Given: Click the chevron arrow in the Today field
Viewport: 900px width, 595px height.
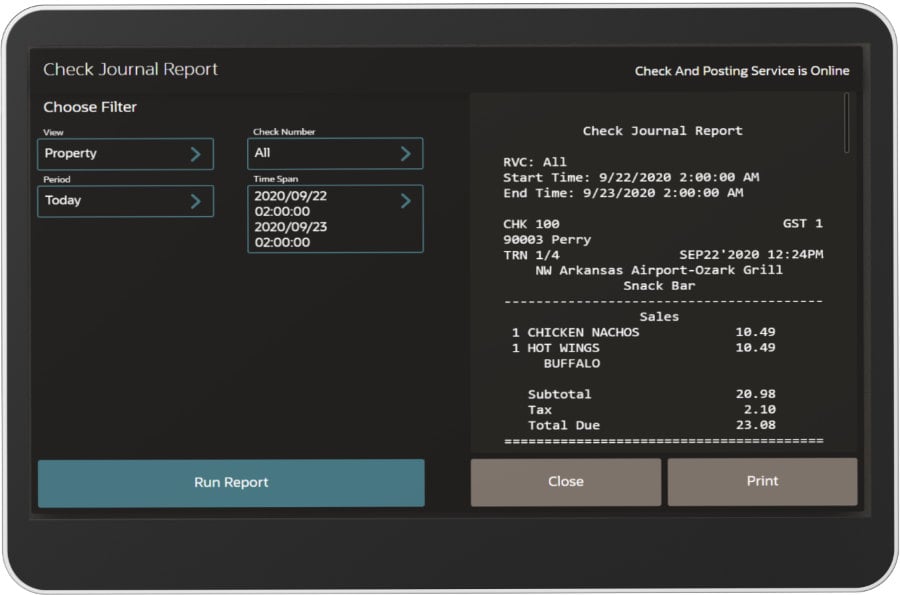Looking at the screenshot, I should [x=195, y=201].
